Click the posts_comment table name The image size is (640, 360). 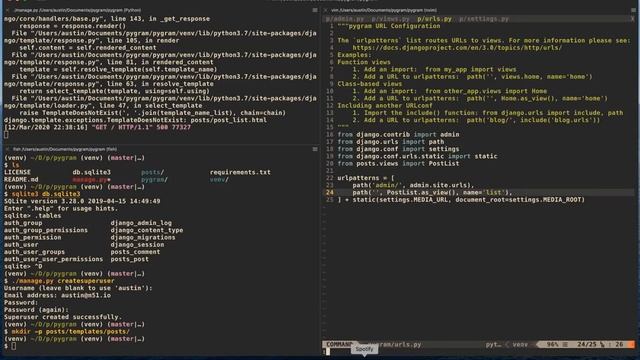pyautogui.click(x=135, y=252)
